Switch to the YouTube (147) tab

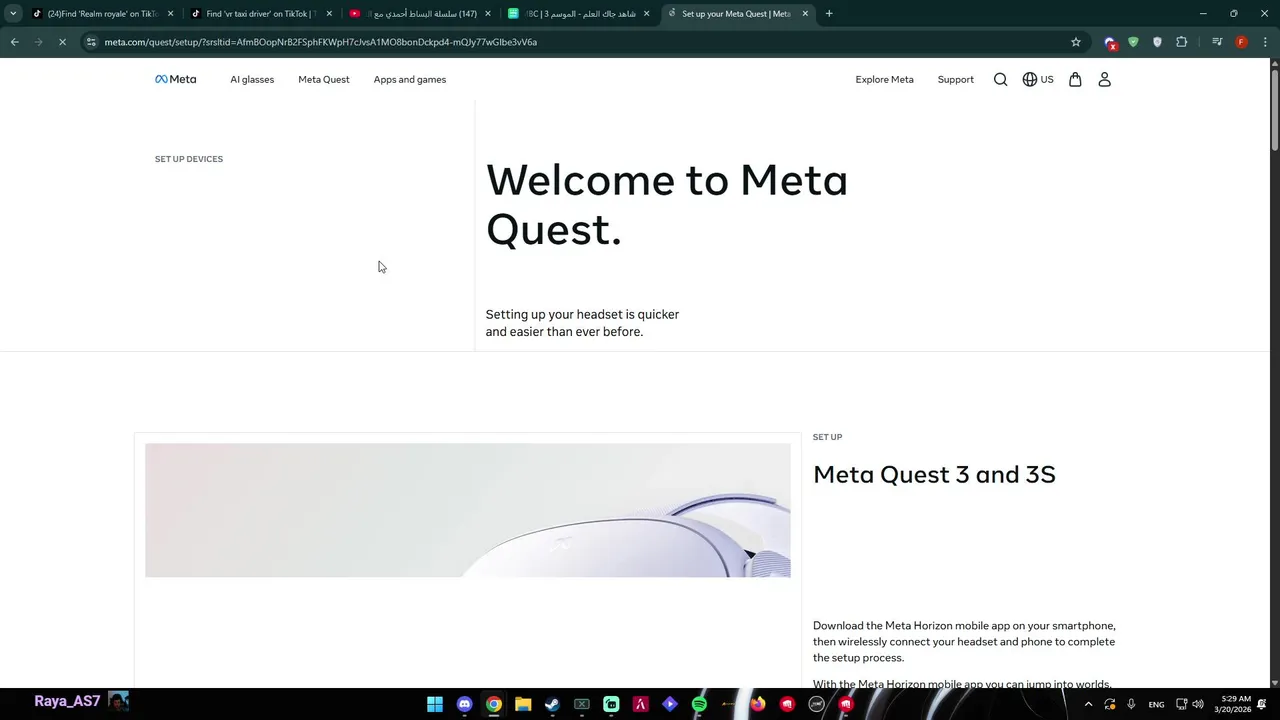[420, 14]
